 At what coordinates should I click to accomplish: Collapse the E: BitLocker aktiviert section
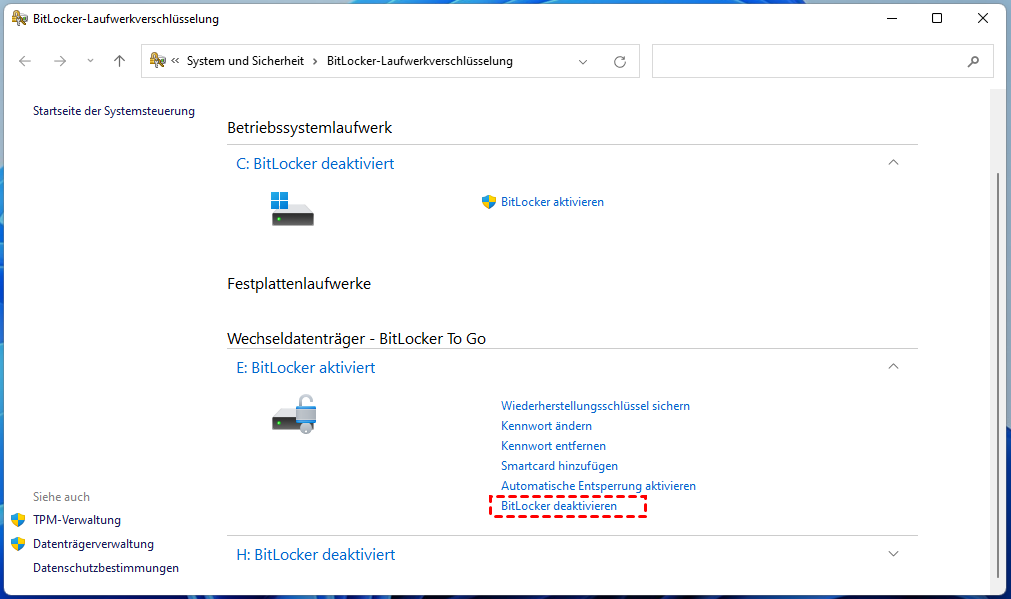tap(893, 366)
